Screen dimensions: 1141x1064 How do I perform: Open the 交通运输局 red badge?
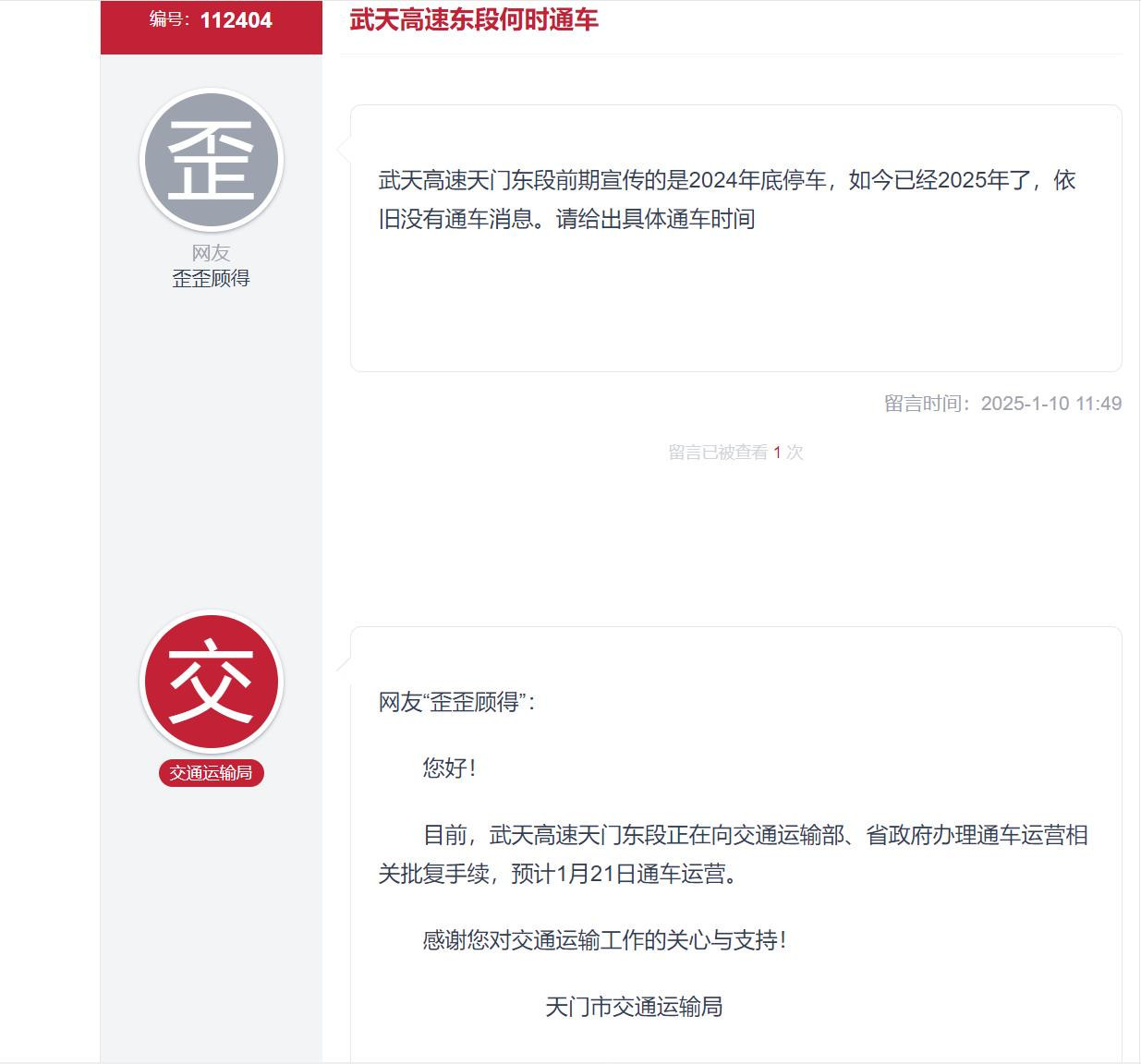(212, 773)
